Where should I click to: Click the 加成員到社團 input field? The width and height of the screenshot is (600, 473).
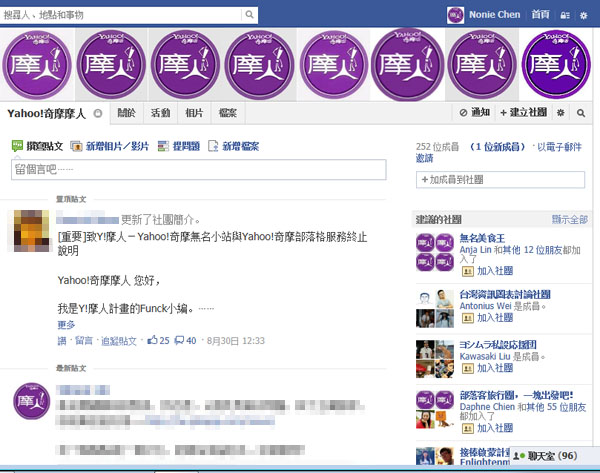coord(500,179)
